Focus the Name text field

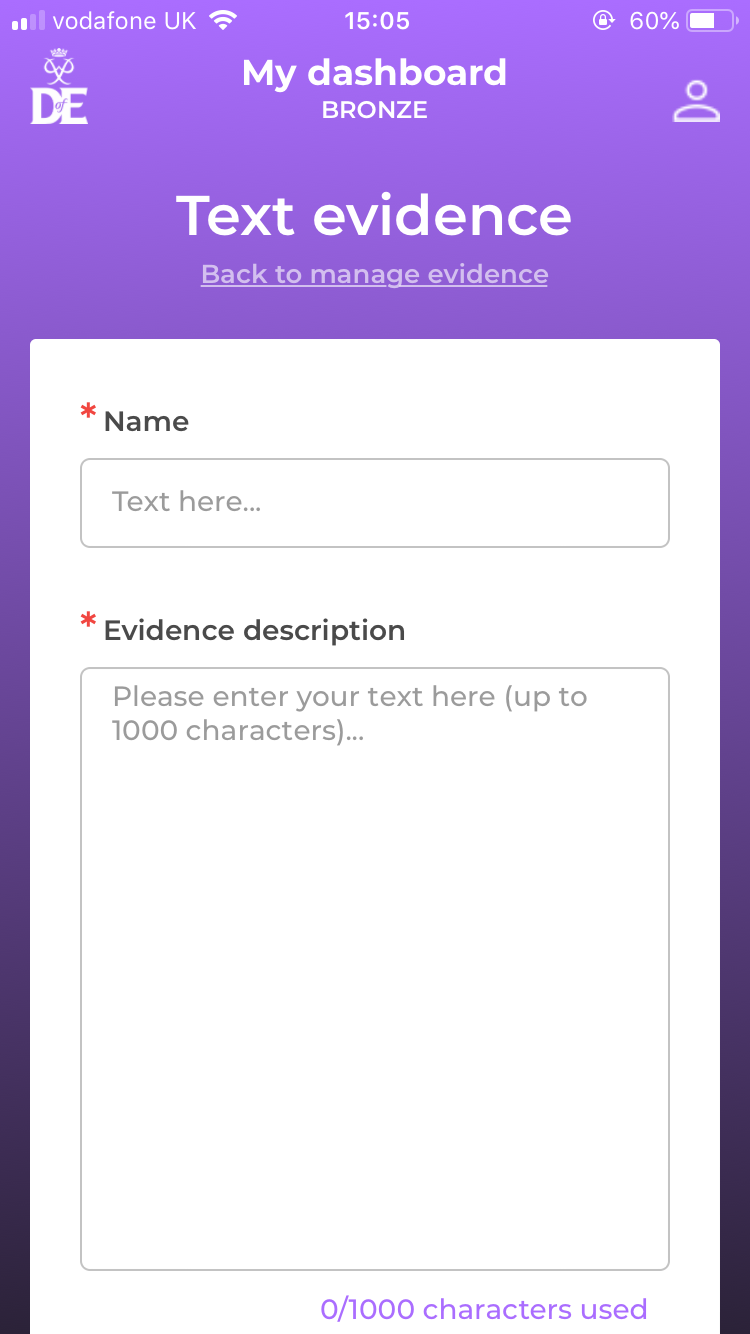[x=375, y=503]
